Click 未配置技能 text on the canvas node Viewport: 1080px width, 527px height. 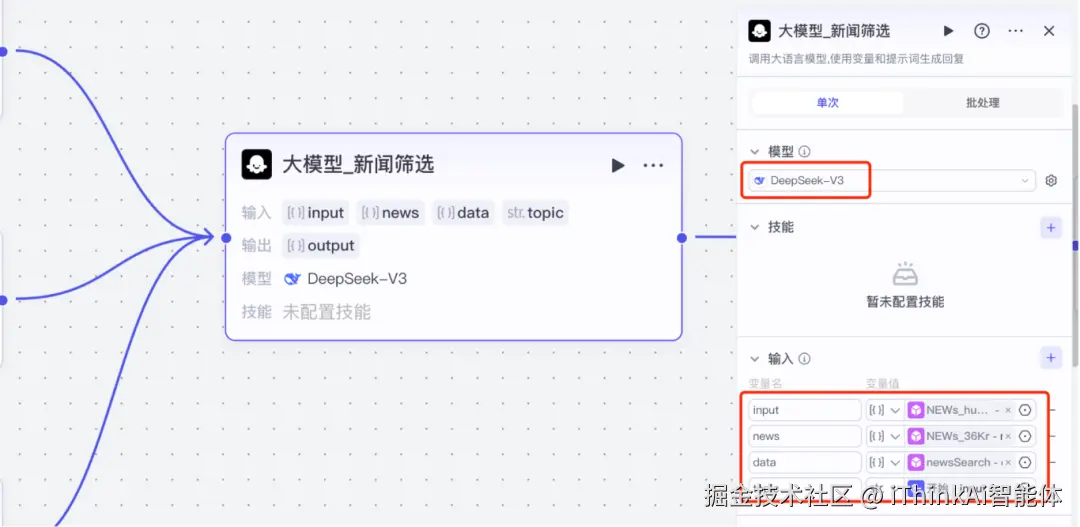click(x=326, y=312)
